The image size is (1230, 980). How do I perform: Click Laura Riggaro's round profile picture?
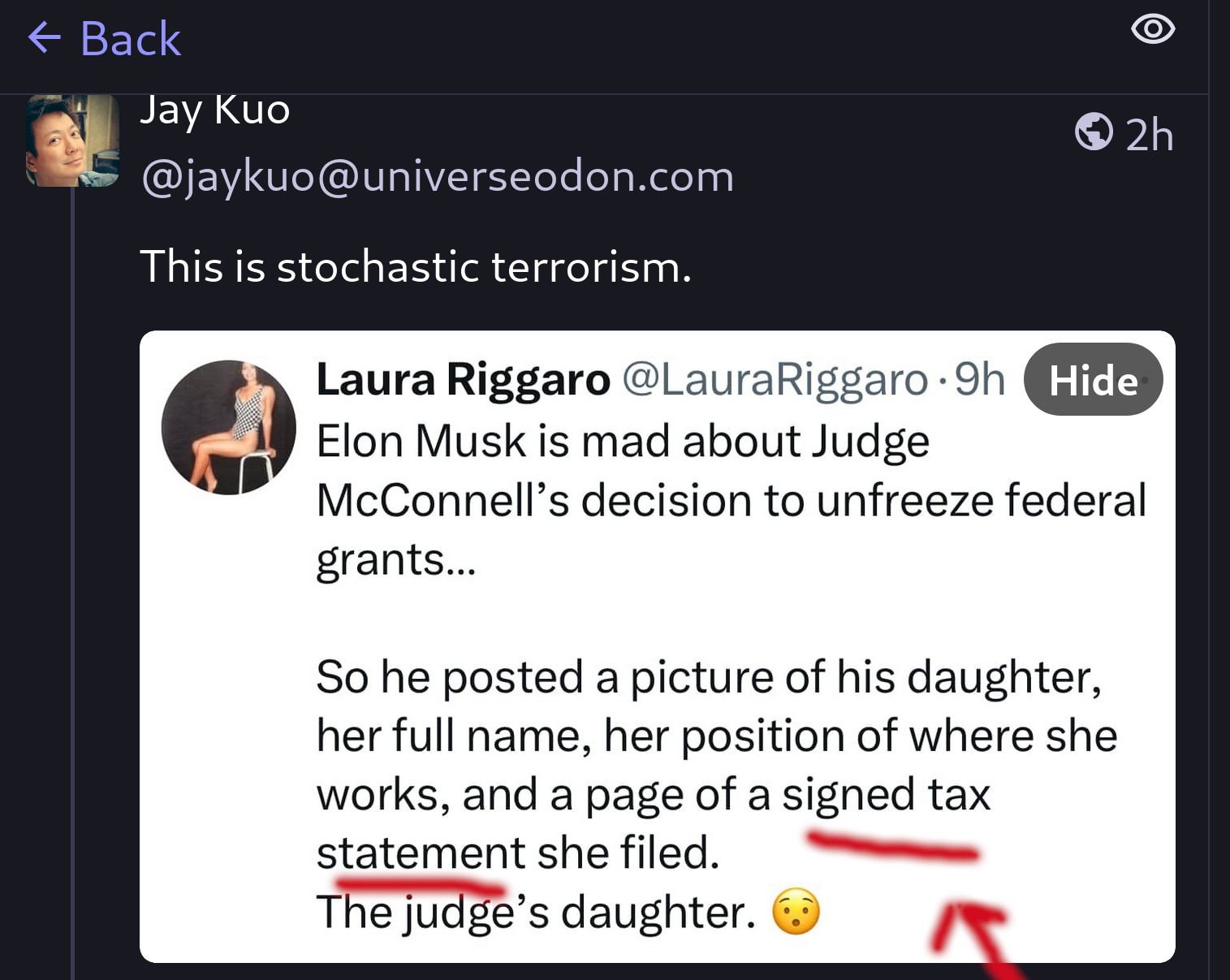point(229,427)
